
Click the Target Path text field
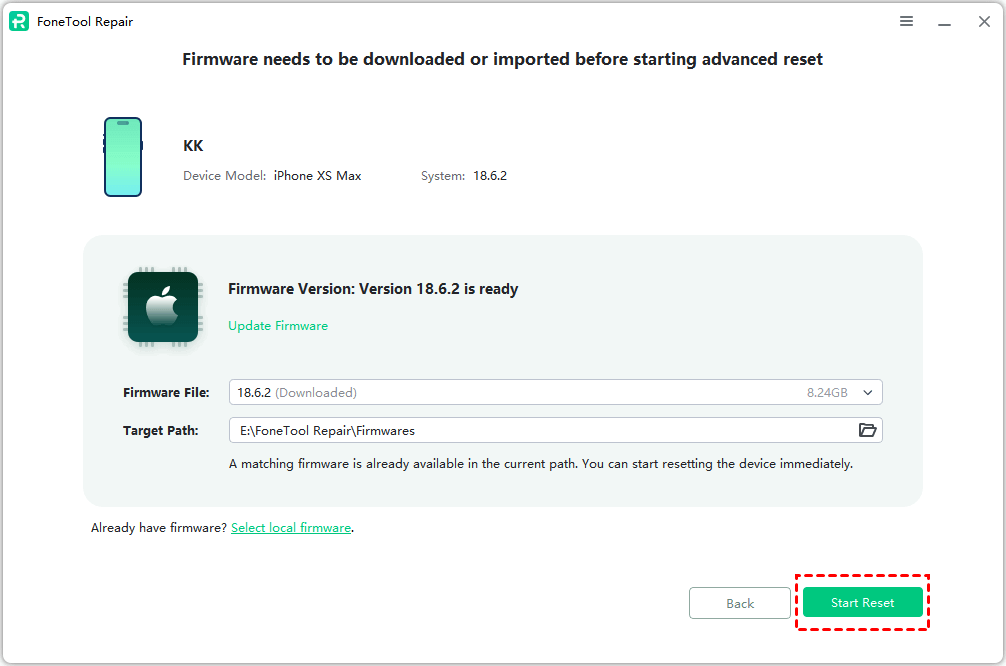(x=540, y=430)
